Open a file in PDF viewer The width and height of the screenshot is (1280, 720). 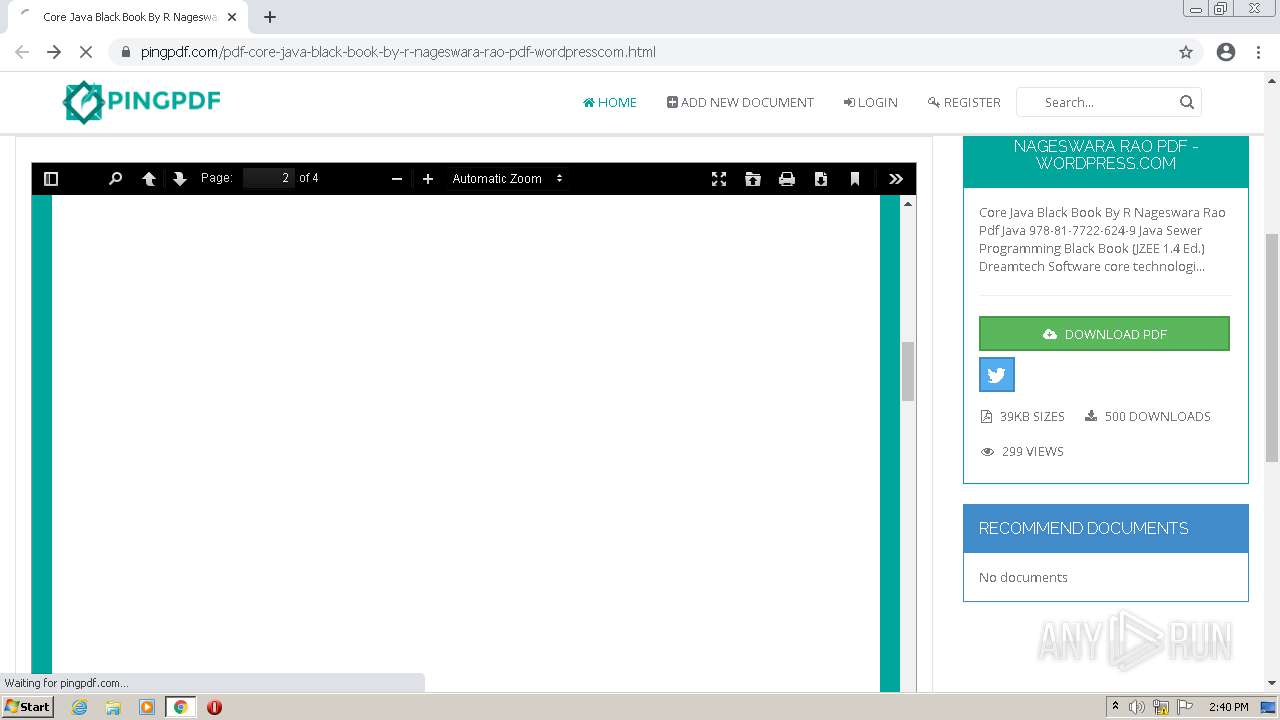[x=753, y=179]
